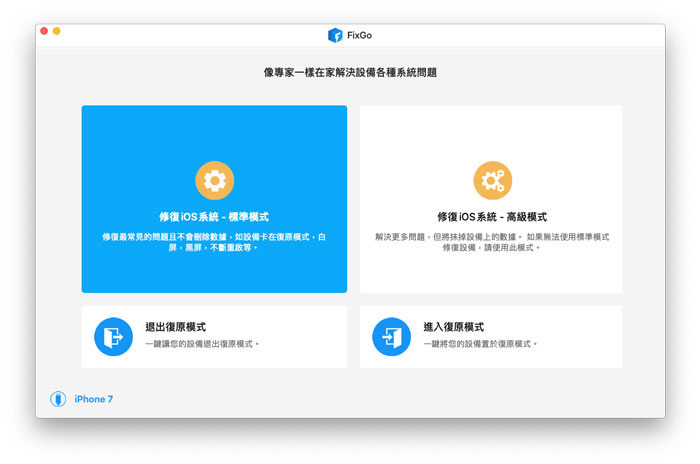This screenshot has width=700, height=464.
Task: Click the blue Enter Recovery Mode door icon
Action: (x=391, y=336)
